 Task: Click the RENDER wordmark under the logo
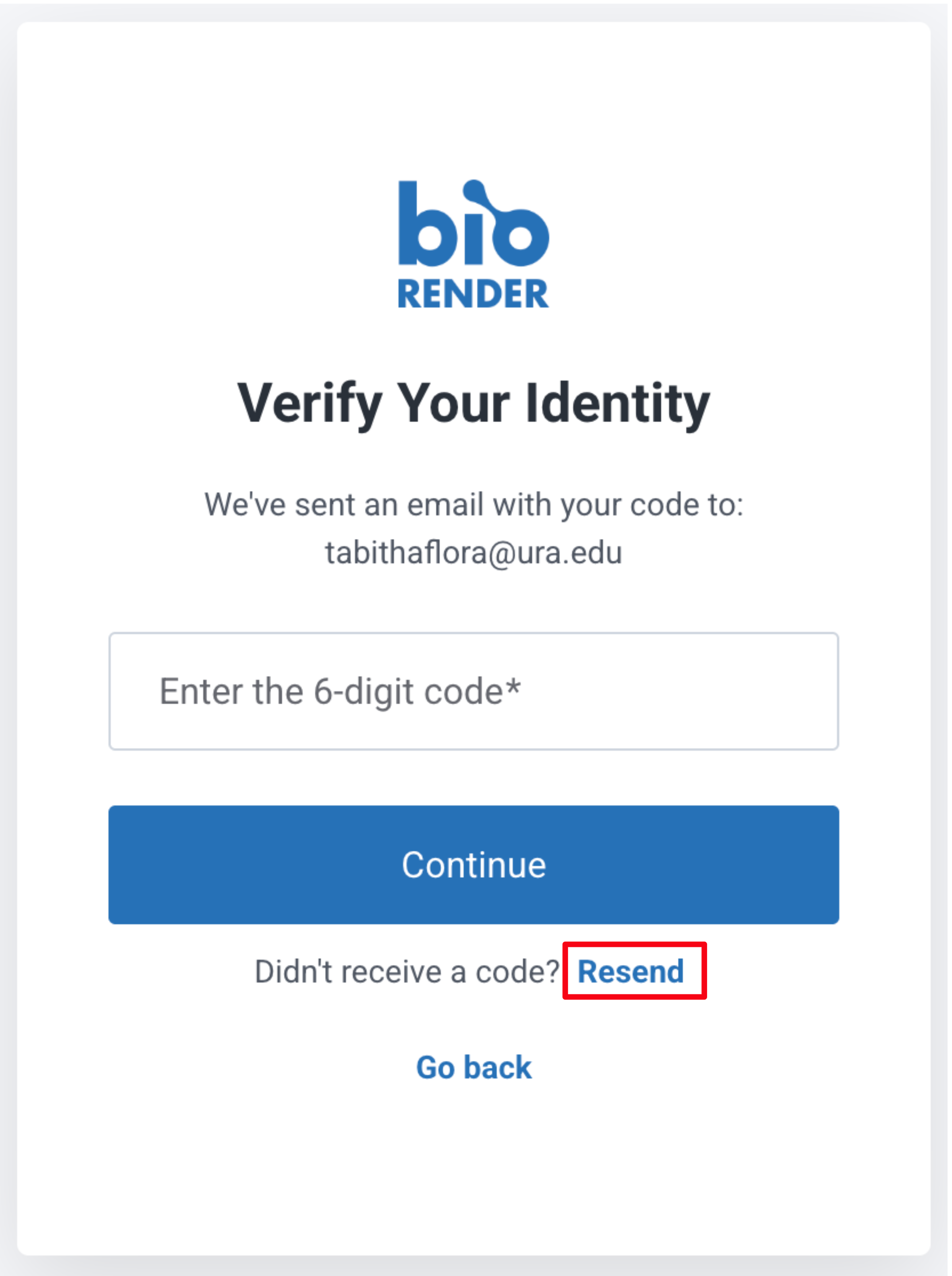click(473, 294)
